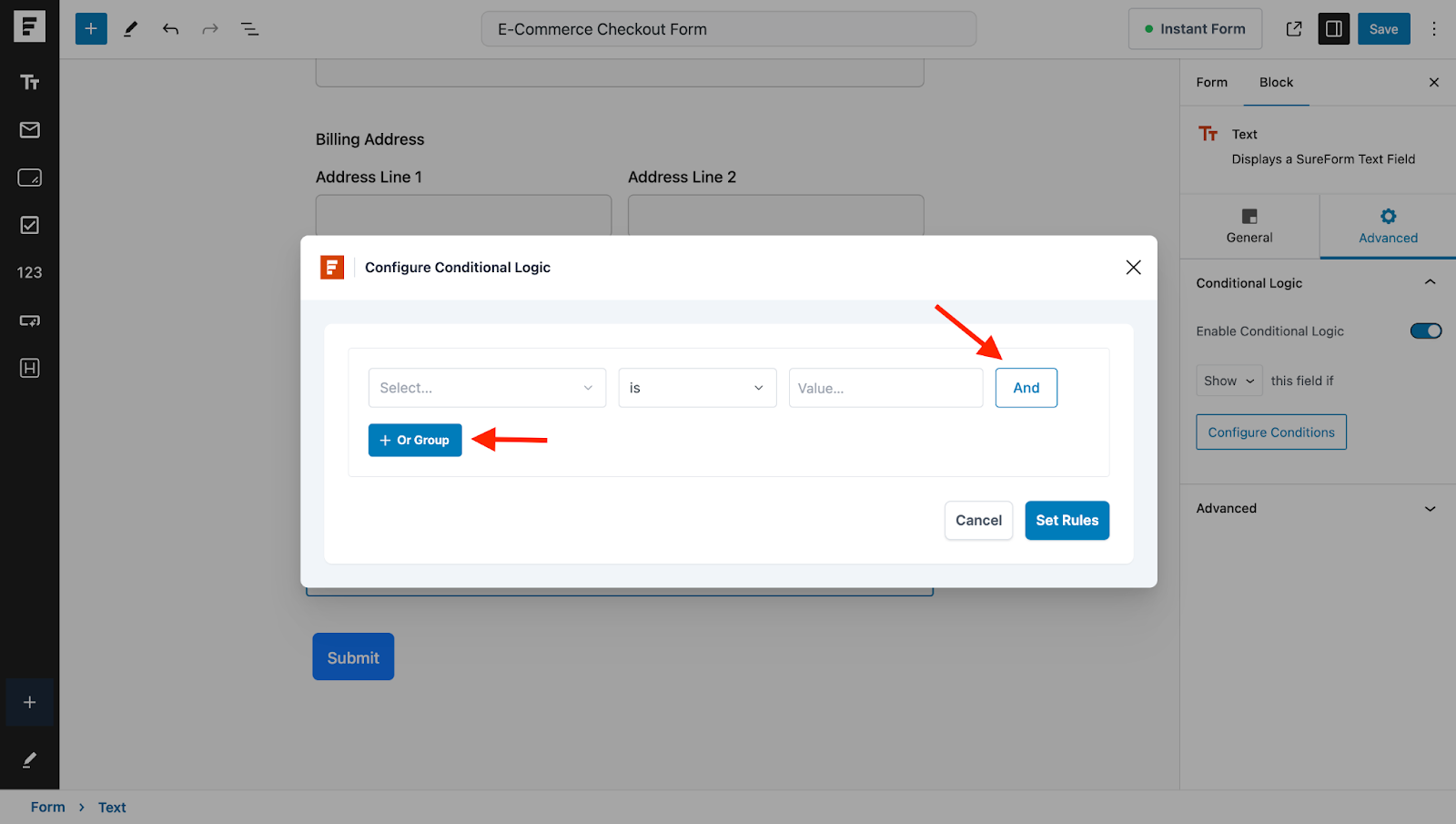The image size is (1456, 824).
Task: Open form preview in new tab icon
Action: point(1293,29)
